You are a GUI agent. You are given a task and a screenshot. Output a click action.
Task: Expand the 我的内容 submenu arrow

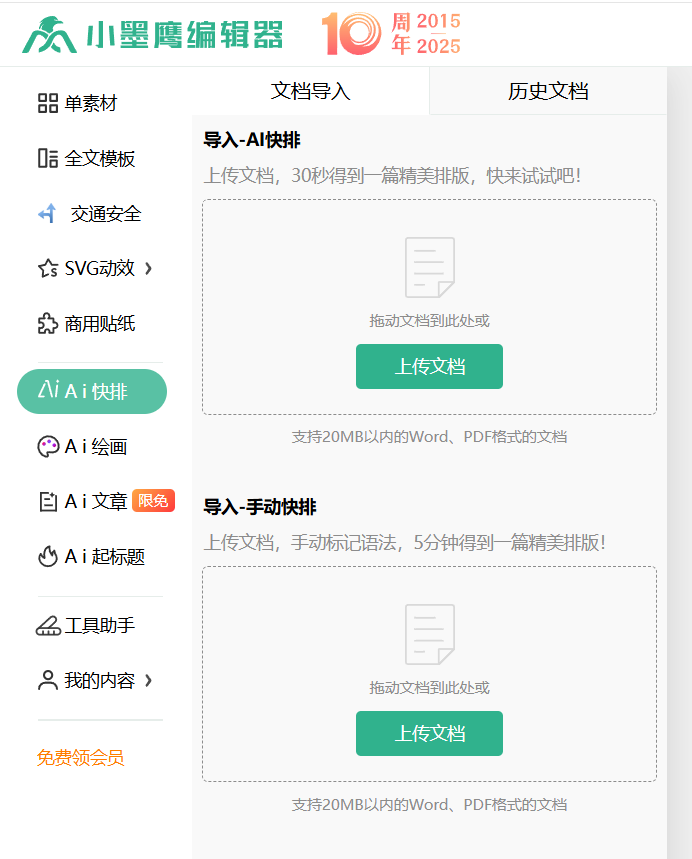(148, 680)
